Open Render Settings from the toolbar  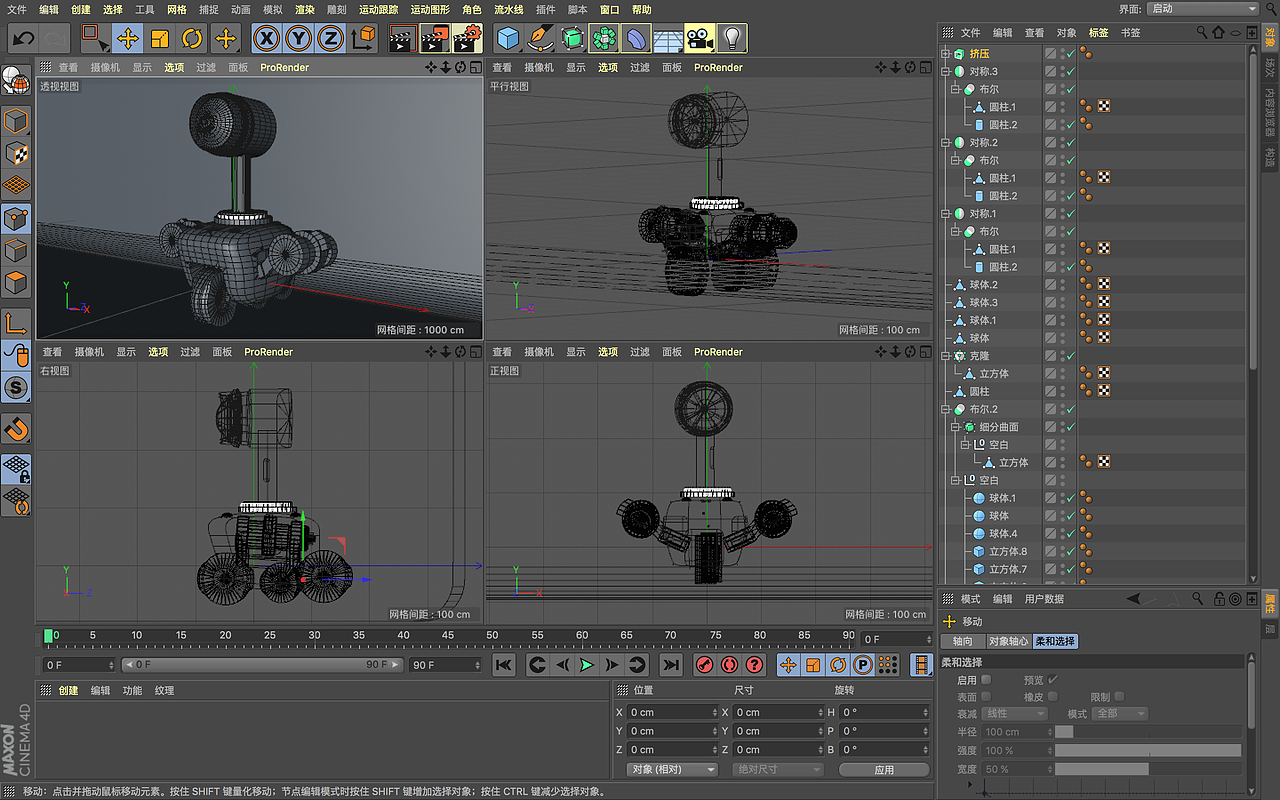pos(465,37)
